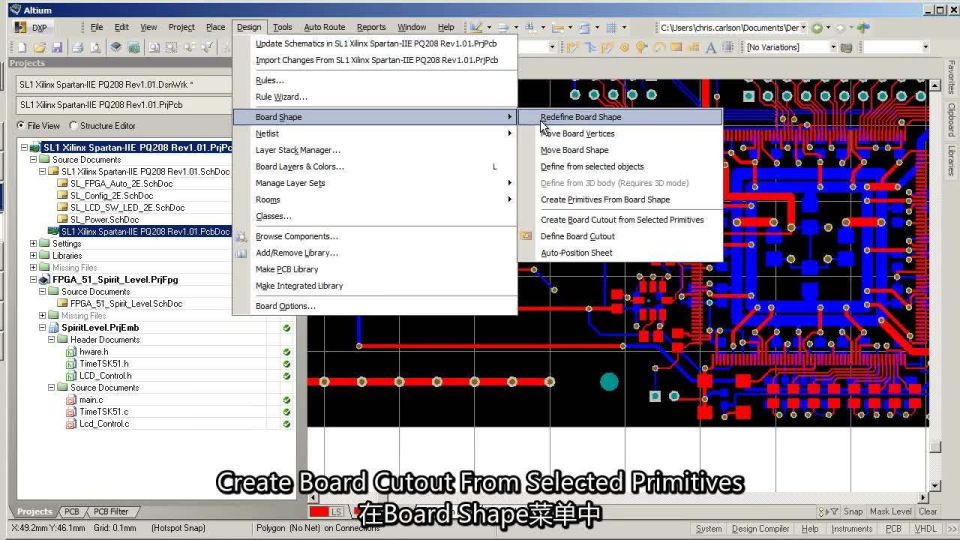Click the Design Compiler status bar button

point(760,528)
